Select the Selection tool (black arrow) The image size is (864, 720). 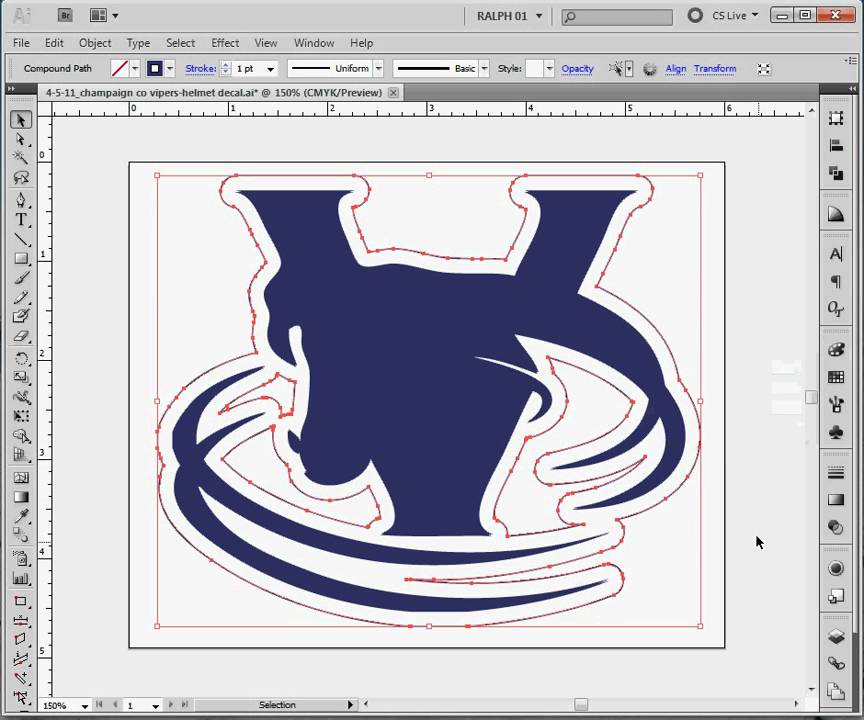pyautogui.click(x=21, y=120)
